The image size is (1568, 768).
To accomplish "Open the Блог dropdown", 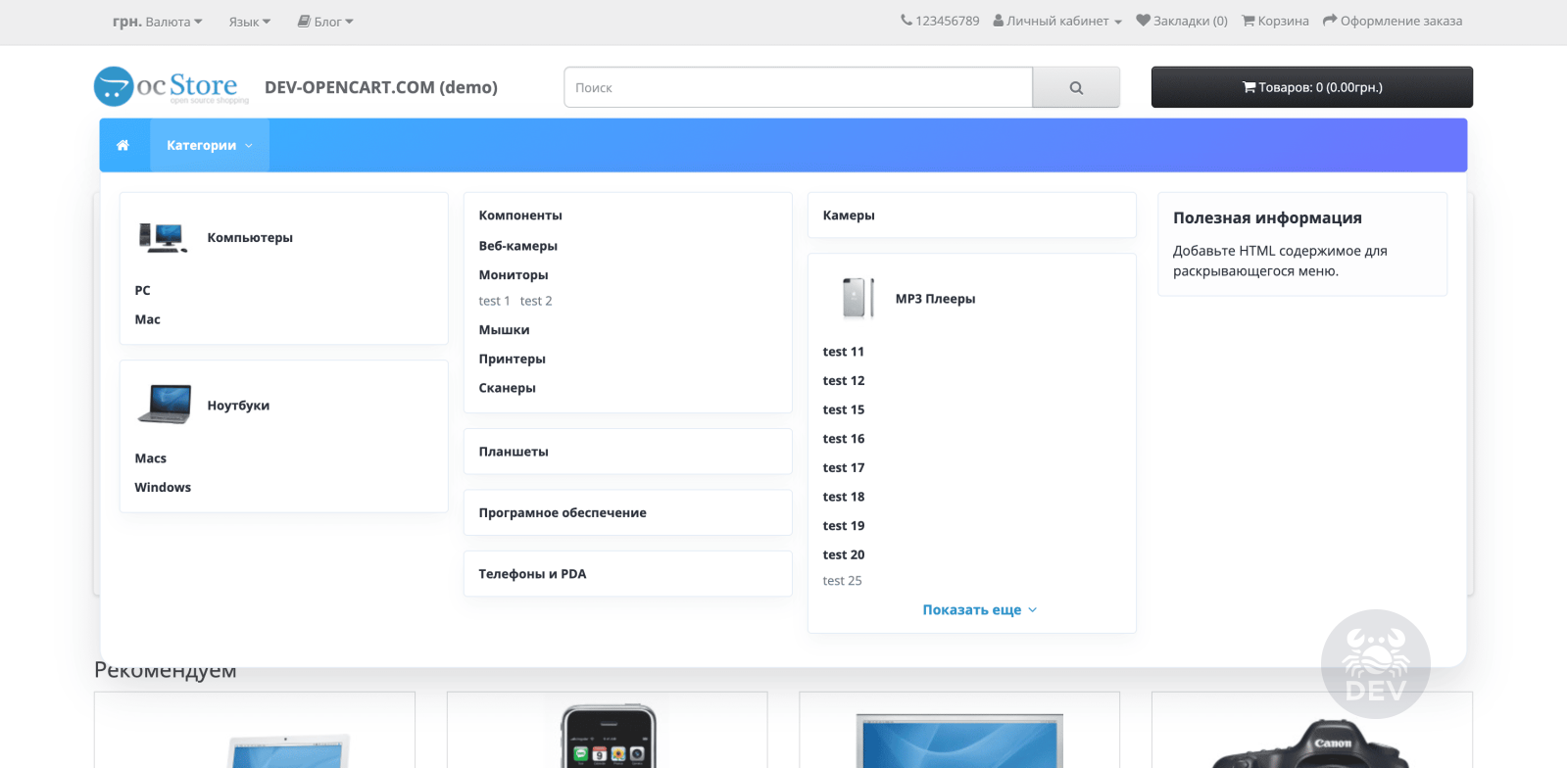I will click(x=325, y=22).
